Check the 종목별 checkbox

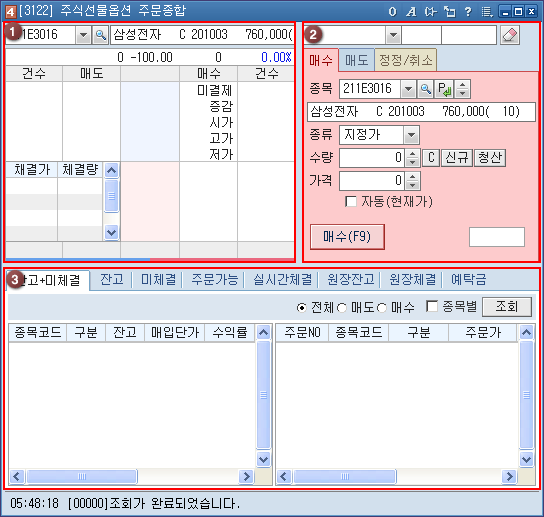(x=432, y=306)
